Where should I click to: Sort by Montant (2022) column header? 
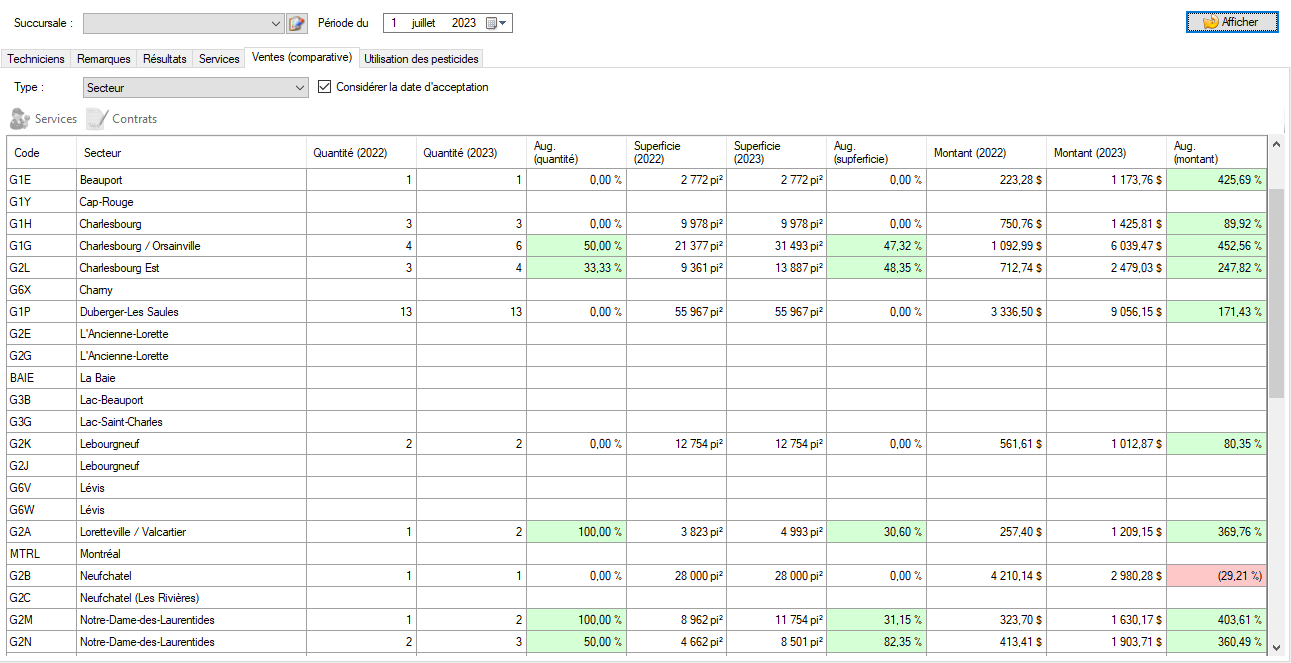986,153
